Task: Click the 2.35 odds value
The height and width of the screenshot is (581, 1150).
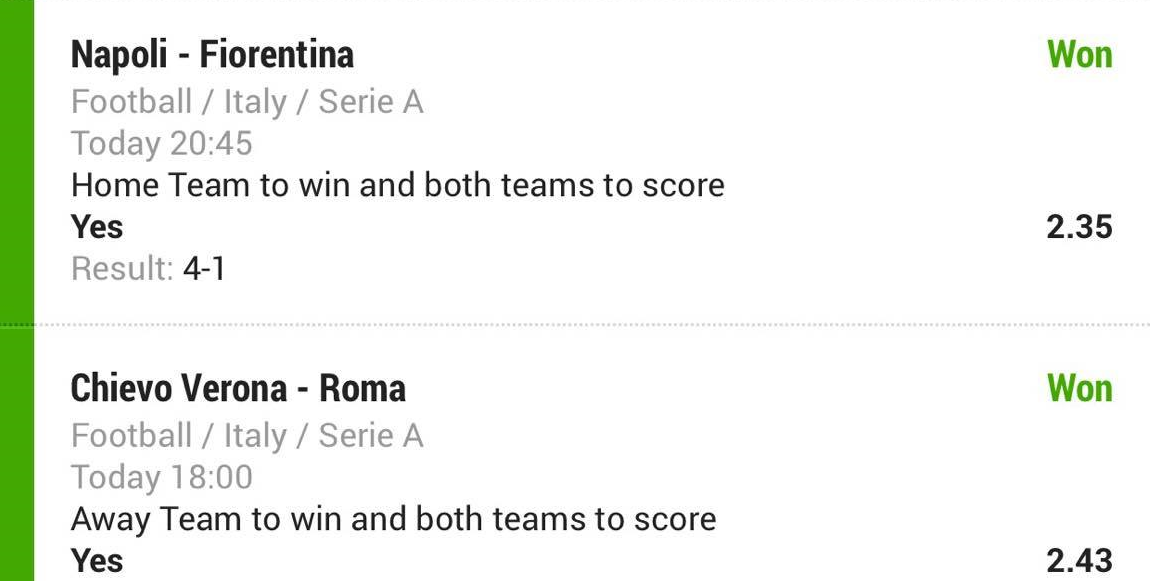Action: (1079, 227)
